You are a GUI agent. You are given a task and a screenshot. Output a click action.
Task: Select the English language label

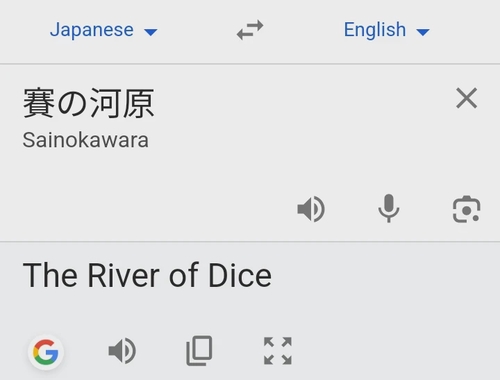tap(375, 30)
